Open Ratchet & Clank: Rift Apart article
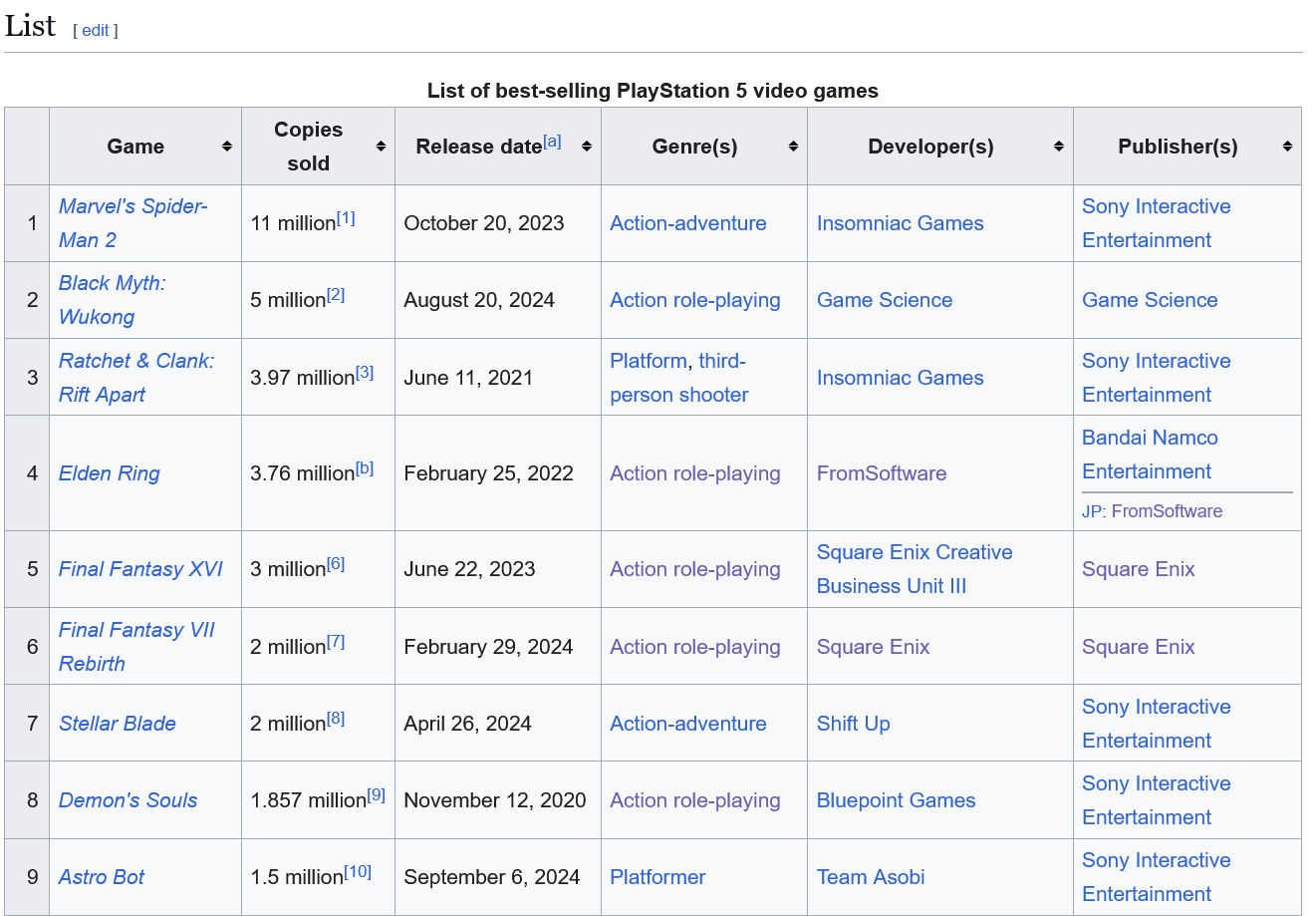 (x=136, y=378)
